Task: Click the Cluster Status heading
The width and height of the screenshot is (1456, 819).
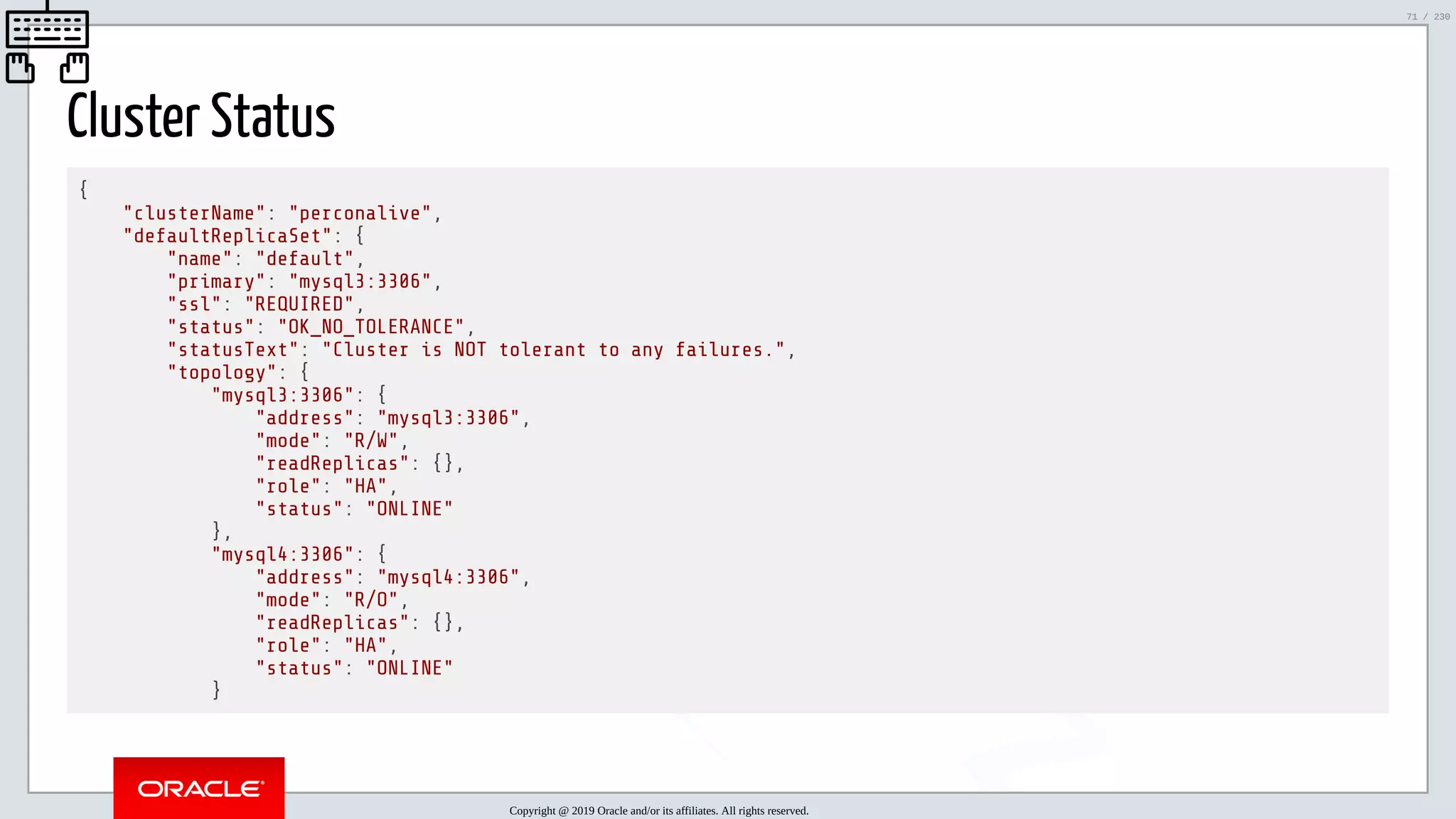Action: coord(201,115)
